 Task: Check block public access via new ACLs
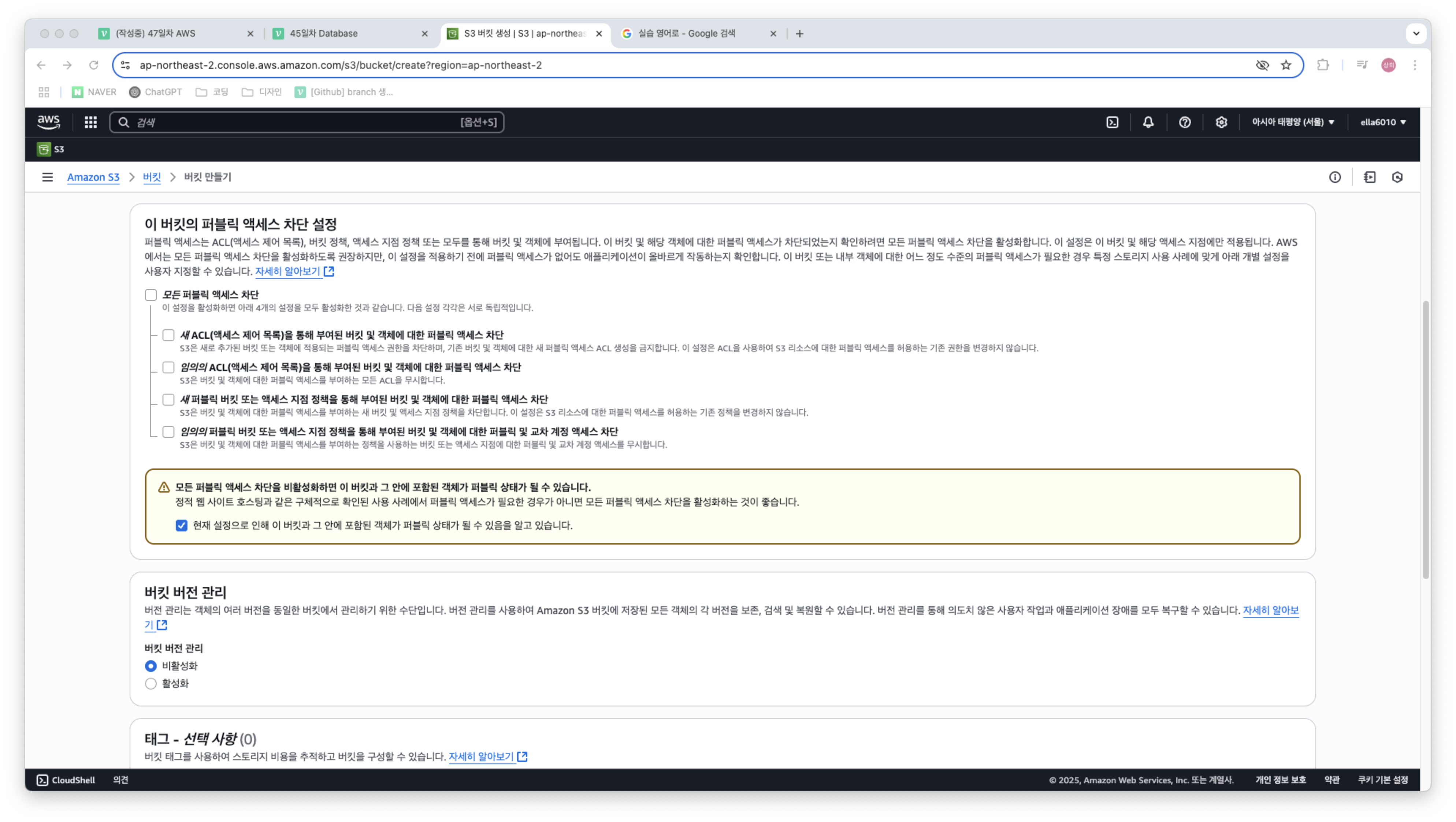tap(168, 335)
